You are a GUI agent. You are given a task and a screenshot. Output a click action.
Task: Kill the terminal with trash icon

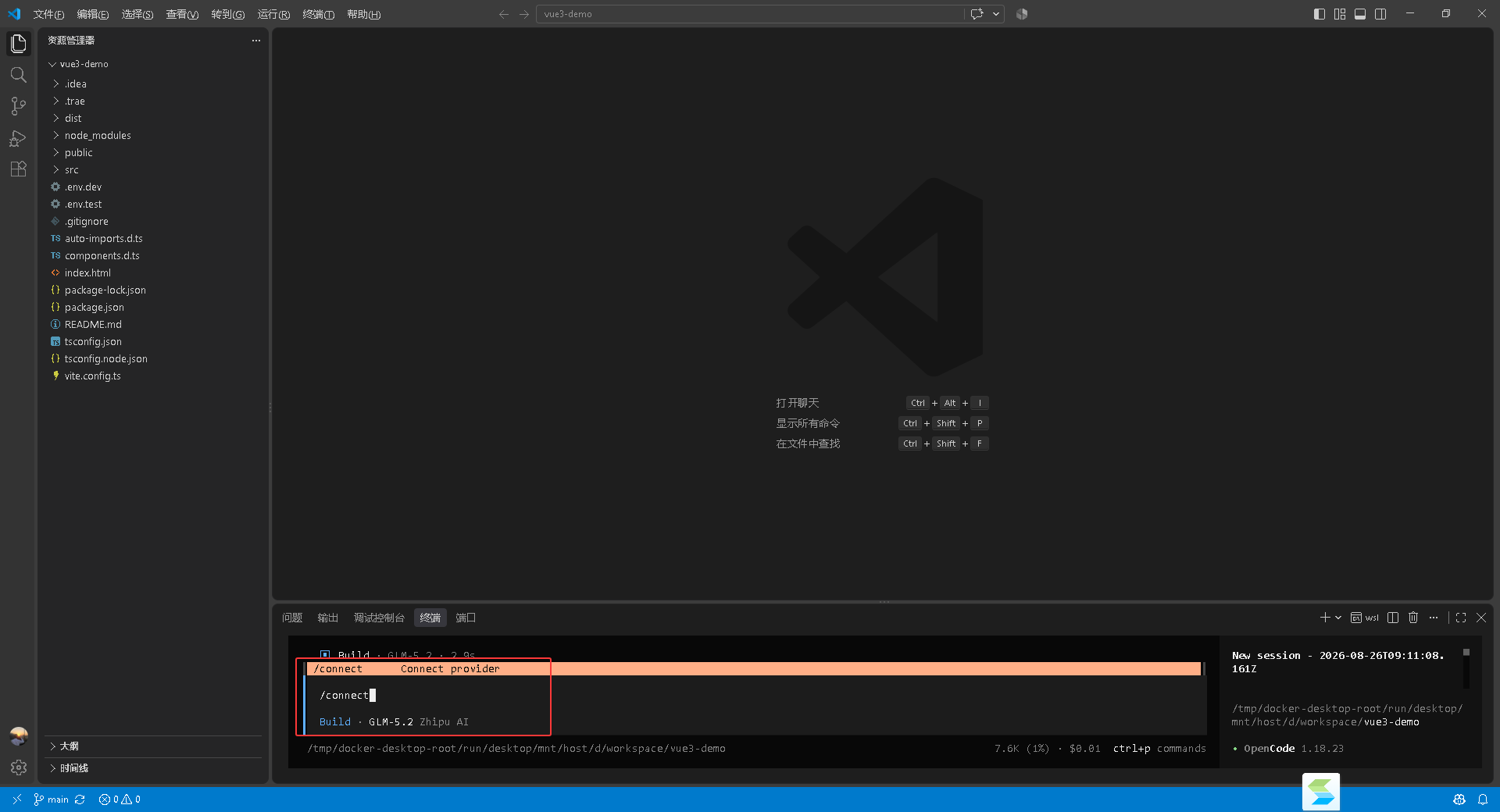click(x=1413, y=618)
